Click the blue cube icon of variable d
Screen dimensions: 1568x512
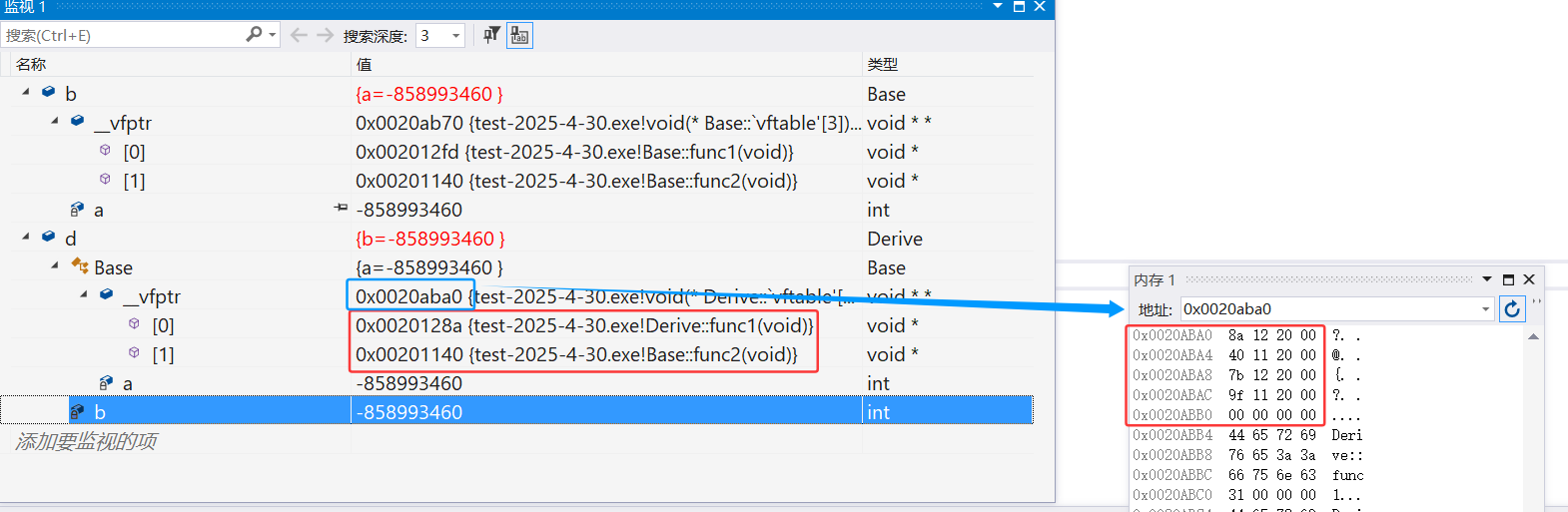pyautogui.click(x=48, y=237)
